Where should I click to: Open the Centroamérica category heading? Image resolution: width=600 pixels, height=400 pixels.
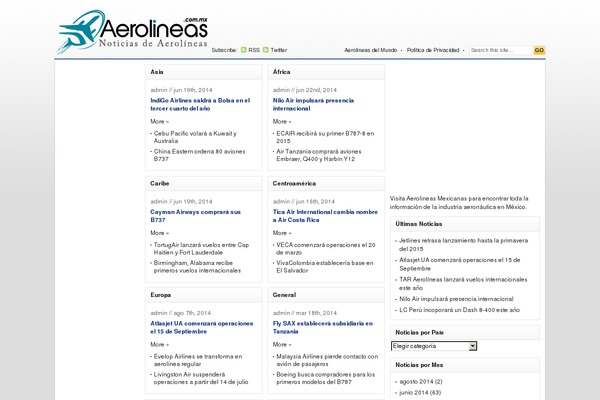(x=294, y=183)
